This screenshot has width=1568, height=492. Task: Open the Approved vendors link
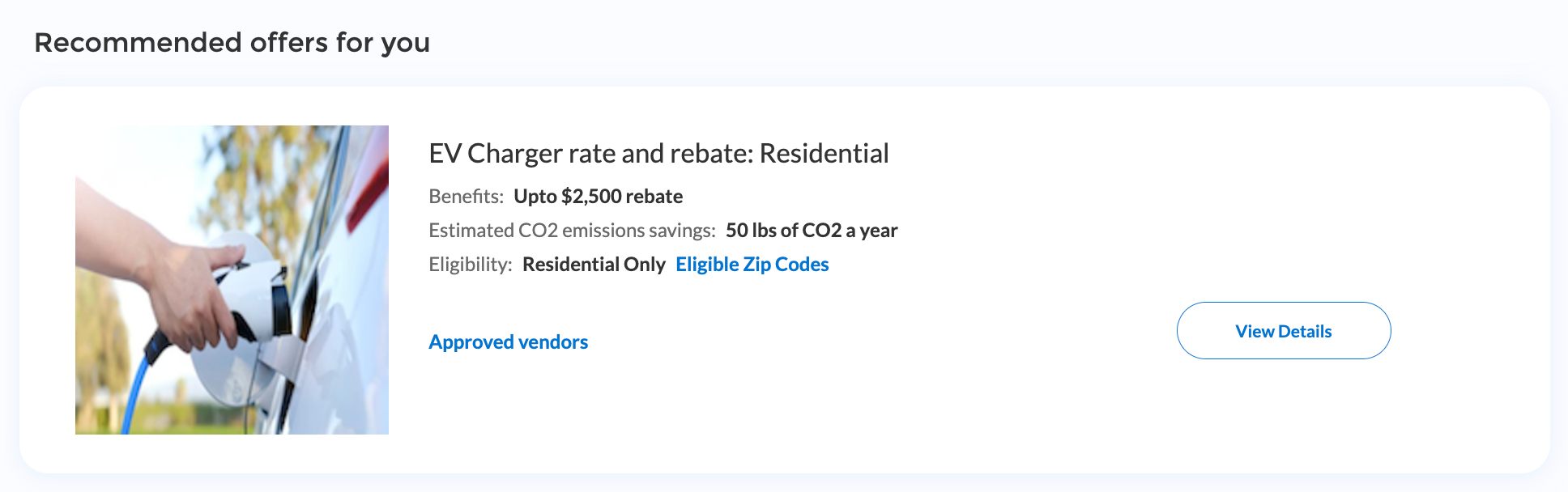pyautogui.click(x=508, y=342)
